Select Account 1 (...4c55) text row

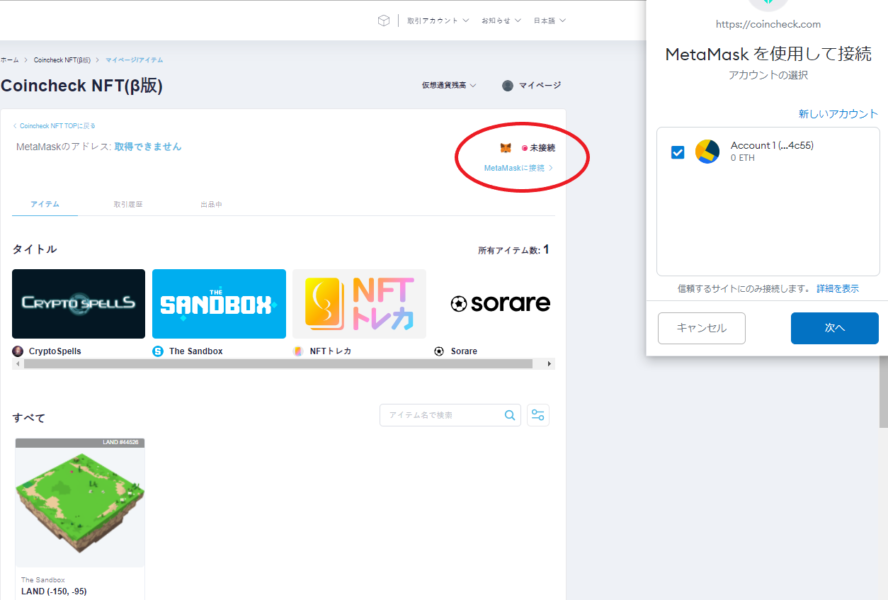click(x=772, y=146)
